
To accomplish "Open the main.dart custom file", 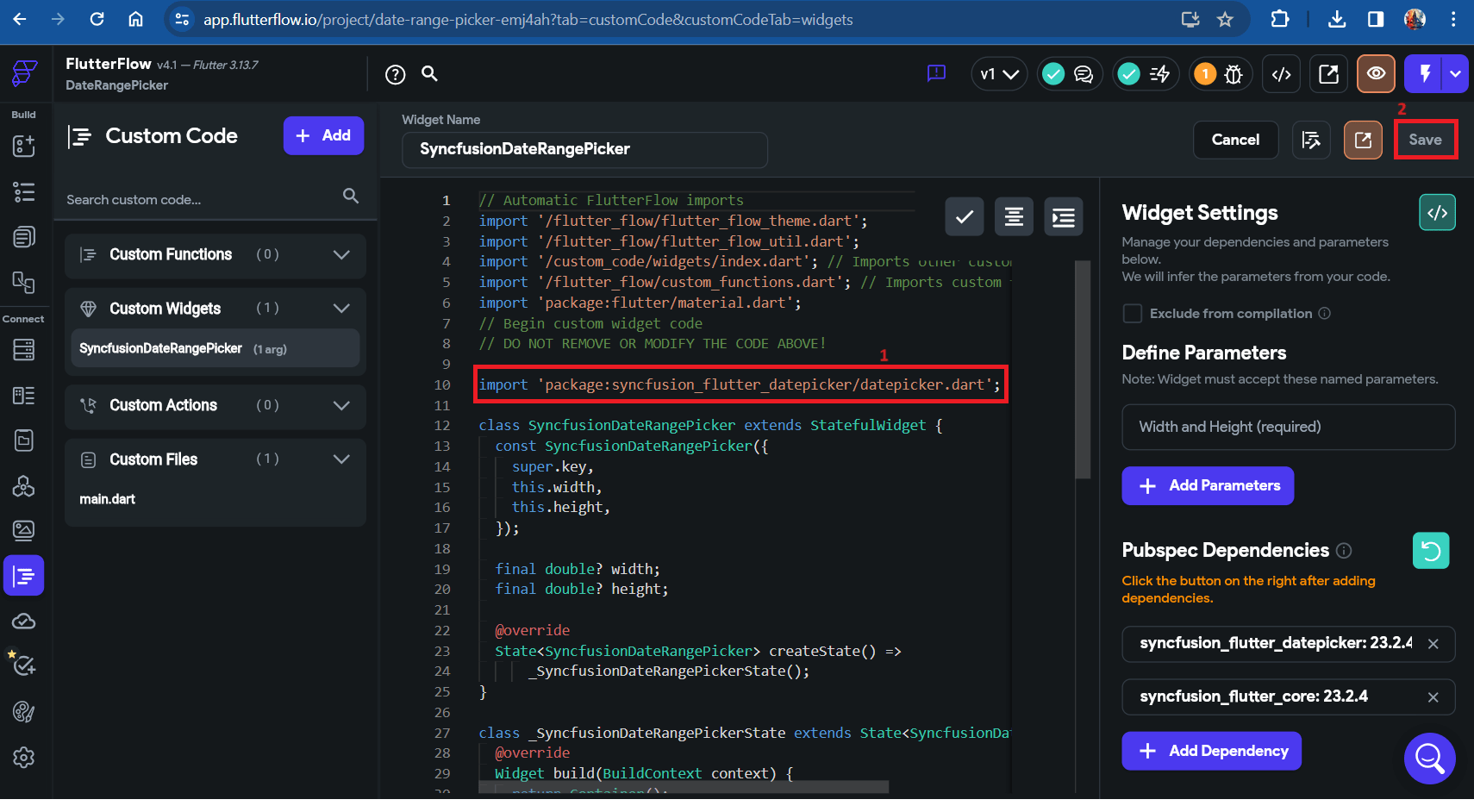I will click(107, 499).
